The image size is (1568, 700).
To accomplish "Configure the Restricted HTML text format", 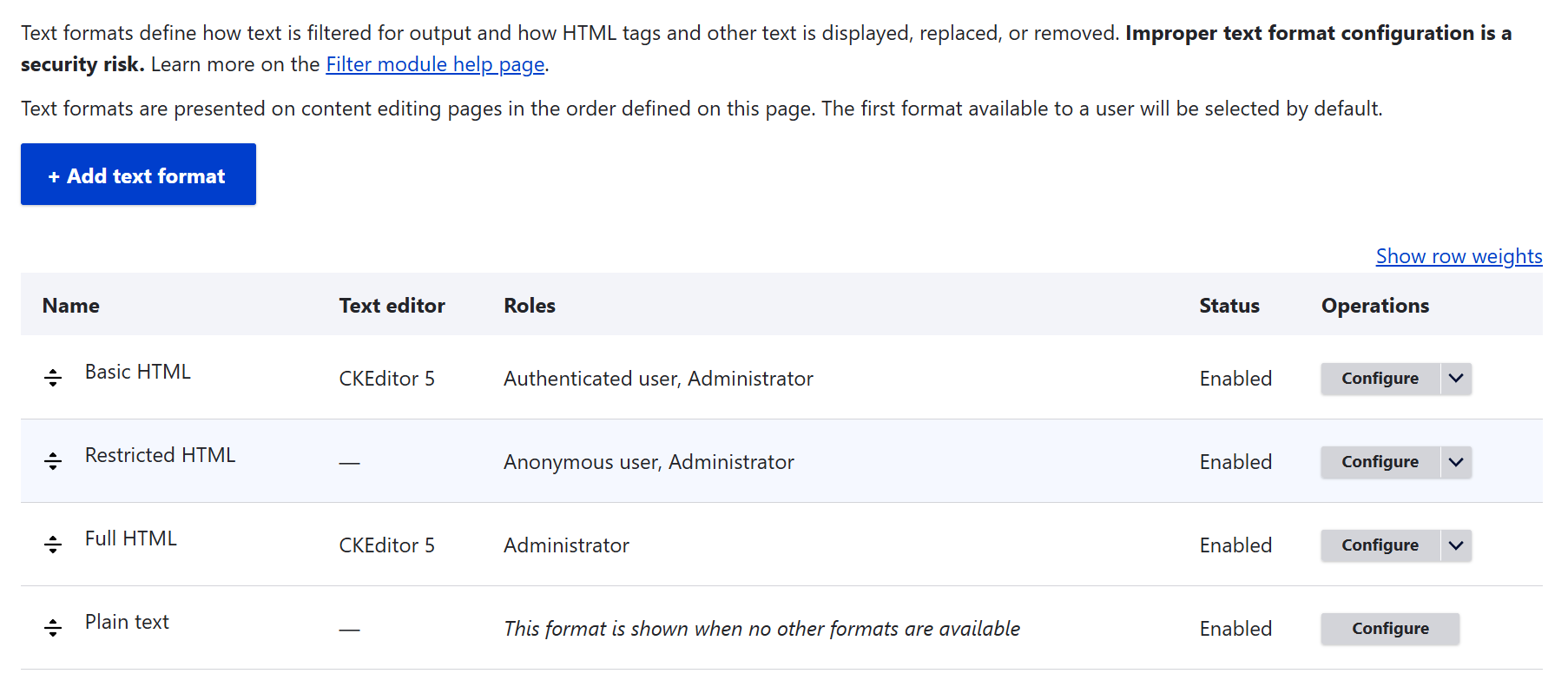I will pyautogui.click(x=1380, y=462).
